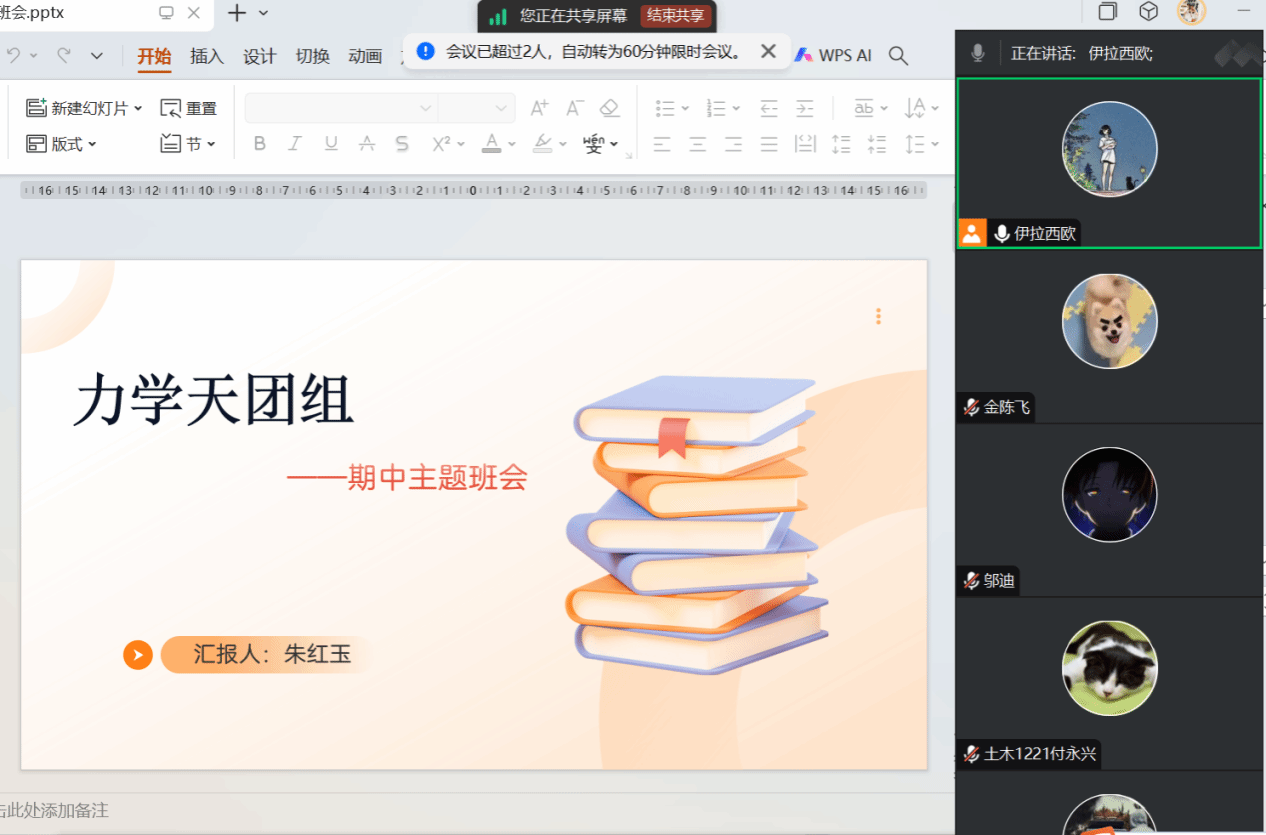Click the signal strength bars in the sharing bar
Viewport: 1266px width, 835px height.
point(498,16)
